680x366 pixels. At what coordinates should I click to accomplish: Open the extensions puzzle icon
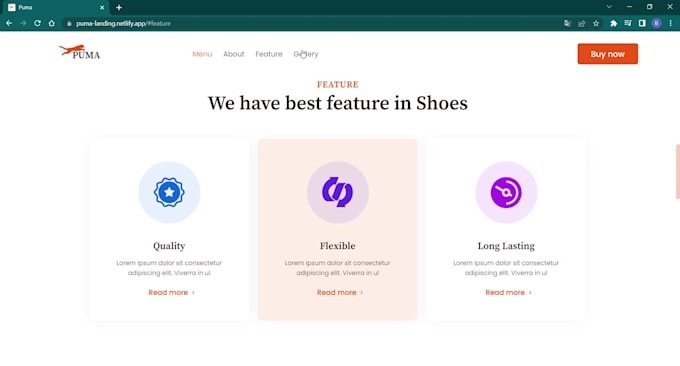(x=613, y=23)
